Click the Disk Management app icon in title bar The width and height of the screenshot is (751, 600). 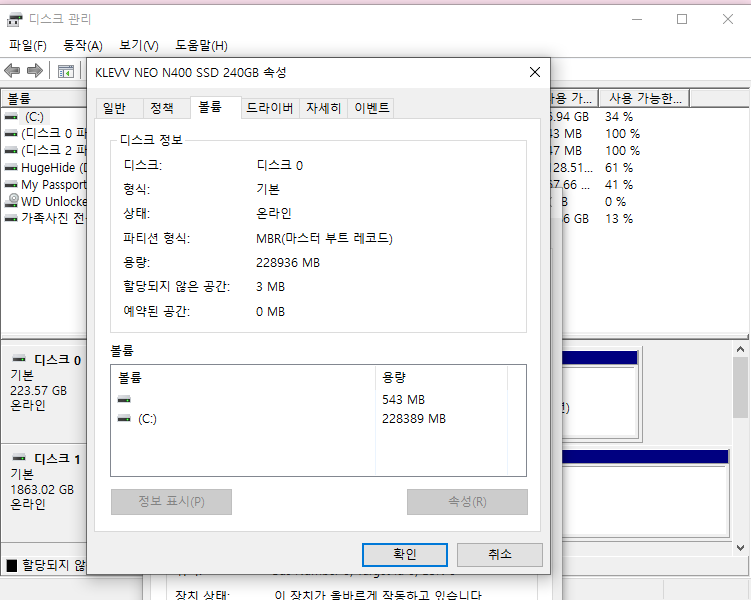pyautogui.click(x=14, y=20)
